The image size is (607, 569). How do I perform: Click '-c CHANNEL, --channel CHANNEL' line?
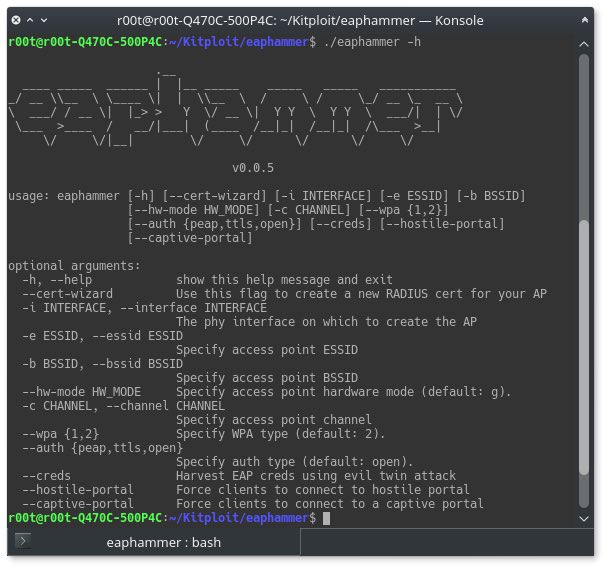click(123, 406)
